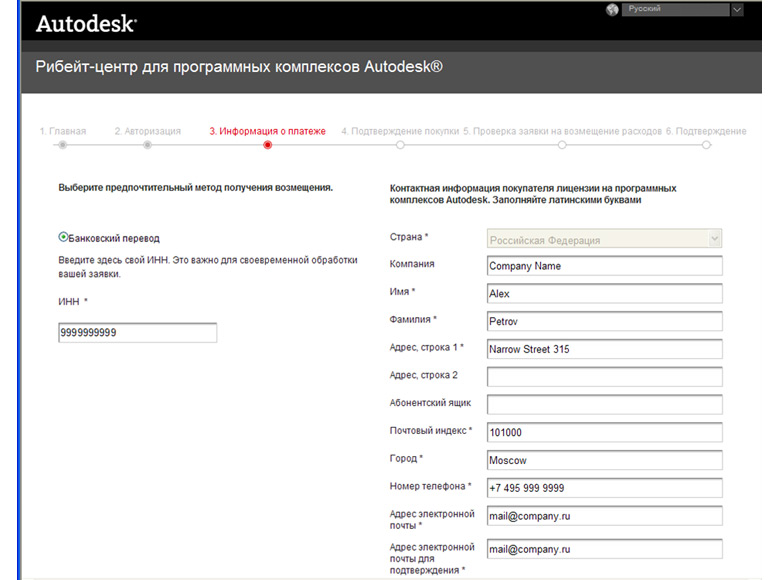Click the email confirmation field
780x580 pixels.
point(604,549)
